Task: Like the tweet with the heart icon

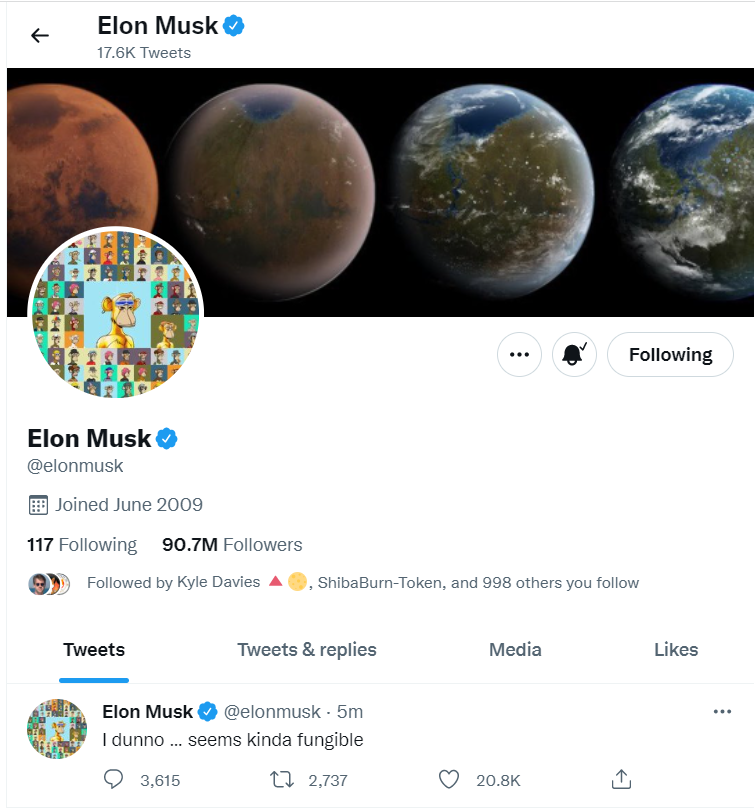Action: (449, 779)
